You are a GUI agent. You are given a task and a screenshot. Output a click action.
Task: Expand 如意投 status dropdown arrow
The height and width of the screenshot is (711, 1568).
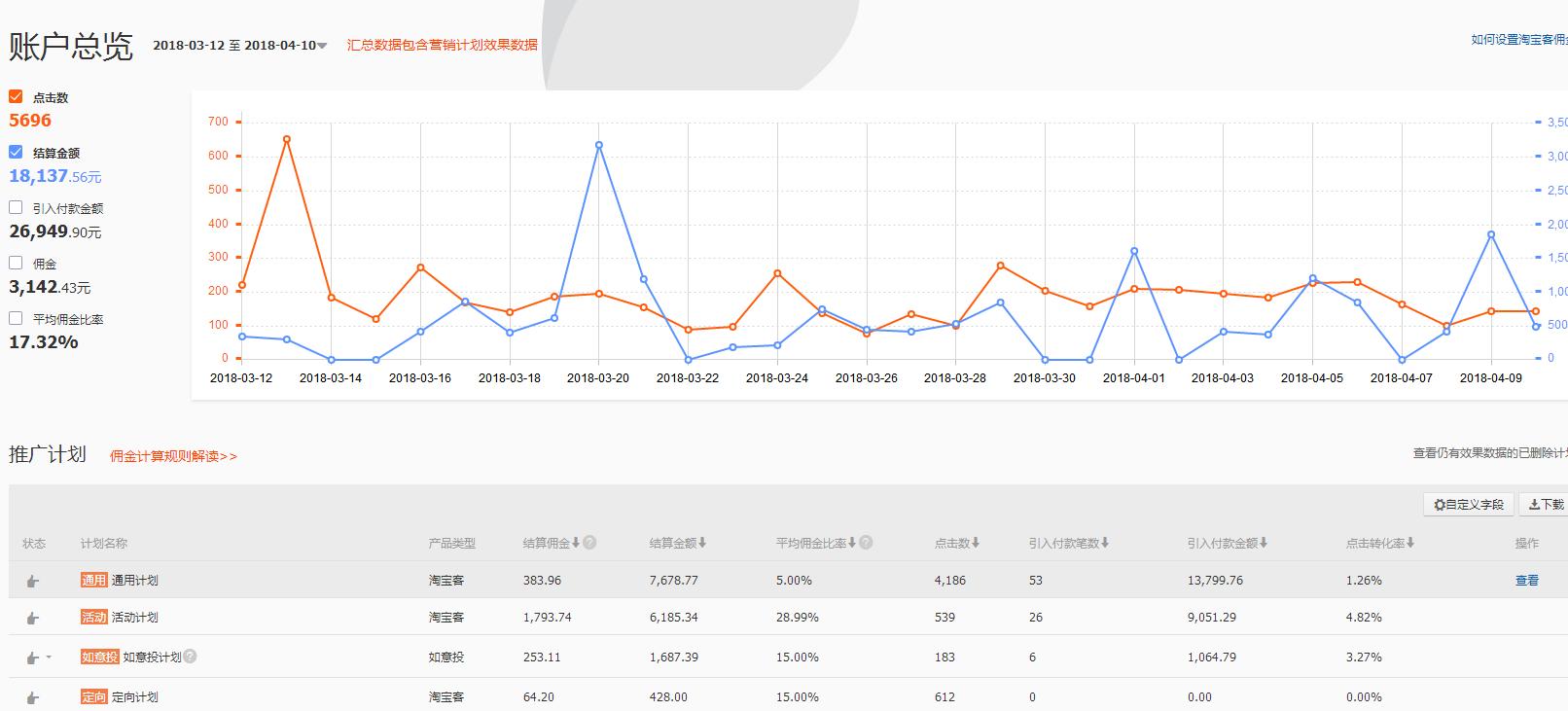49,658
